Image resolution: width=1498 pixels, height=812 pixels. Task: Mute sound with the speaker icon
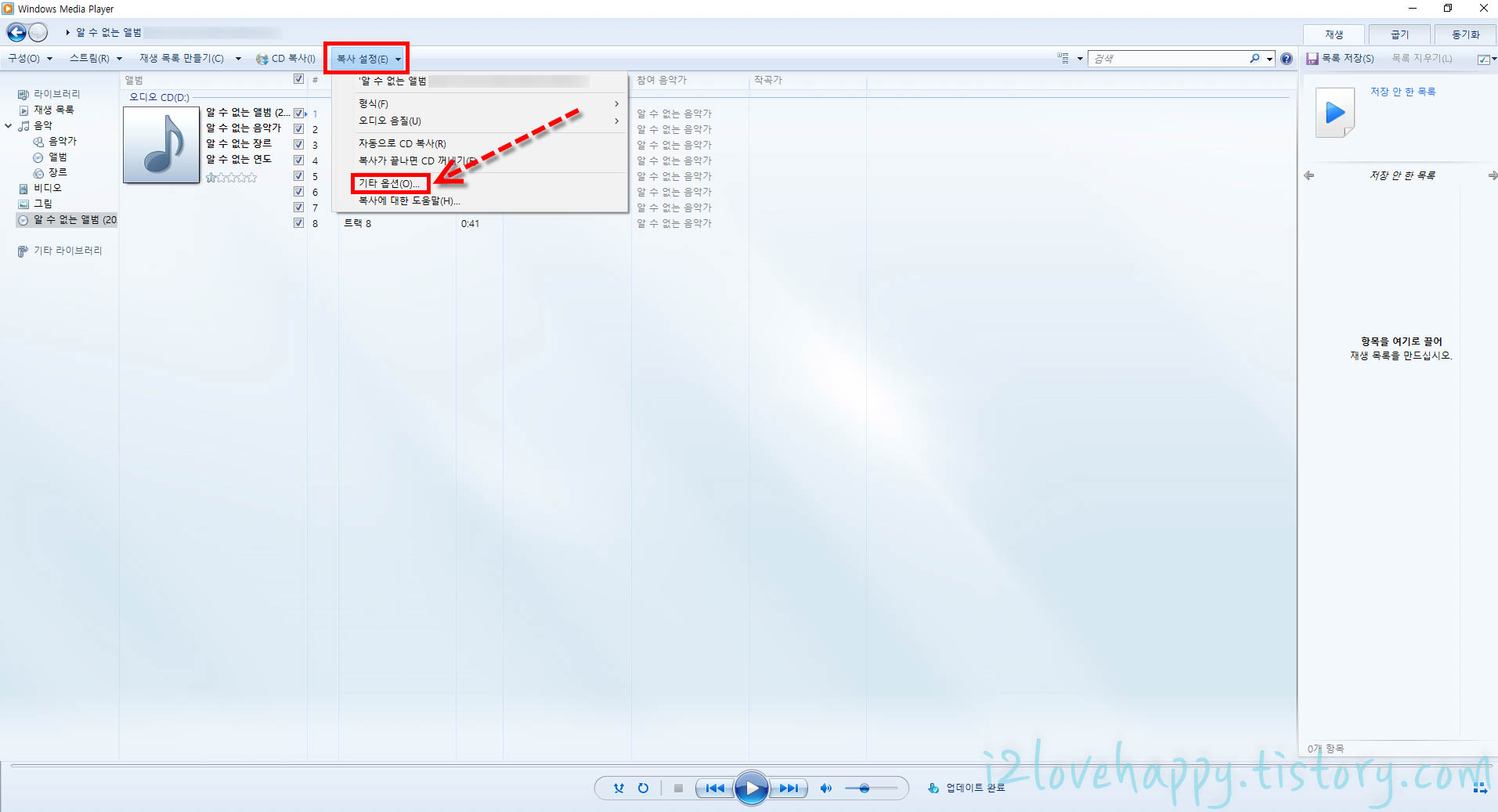[x=825, y=789]
